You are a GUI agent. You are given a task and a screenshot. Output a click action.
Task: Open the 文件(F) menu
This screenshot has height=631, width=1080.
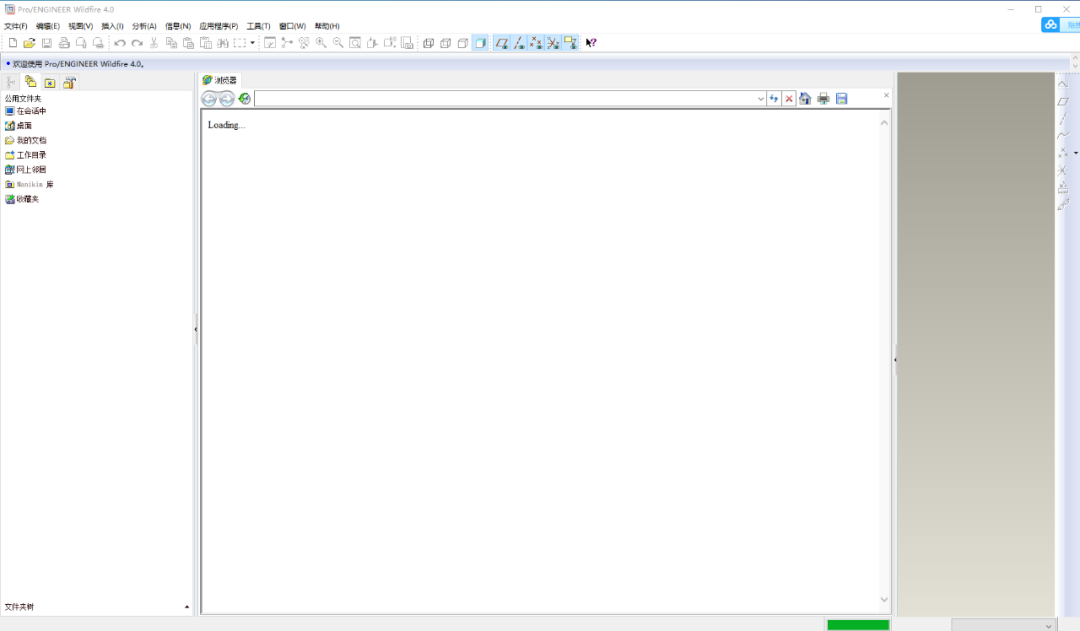tap(16, 26)
